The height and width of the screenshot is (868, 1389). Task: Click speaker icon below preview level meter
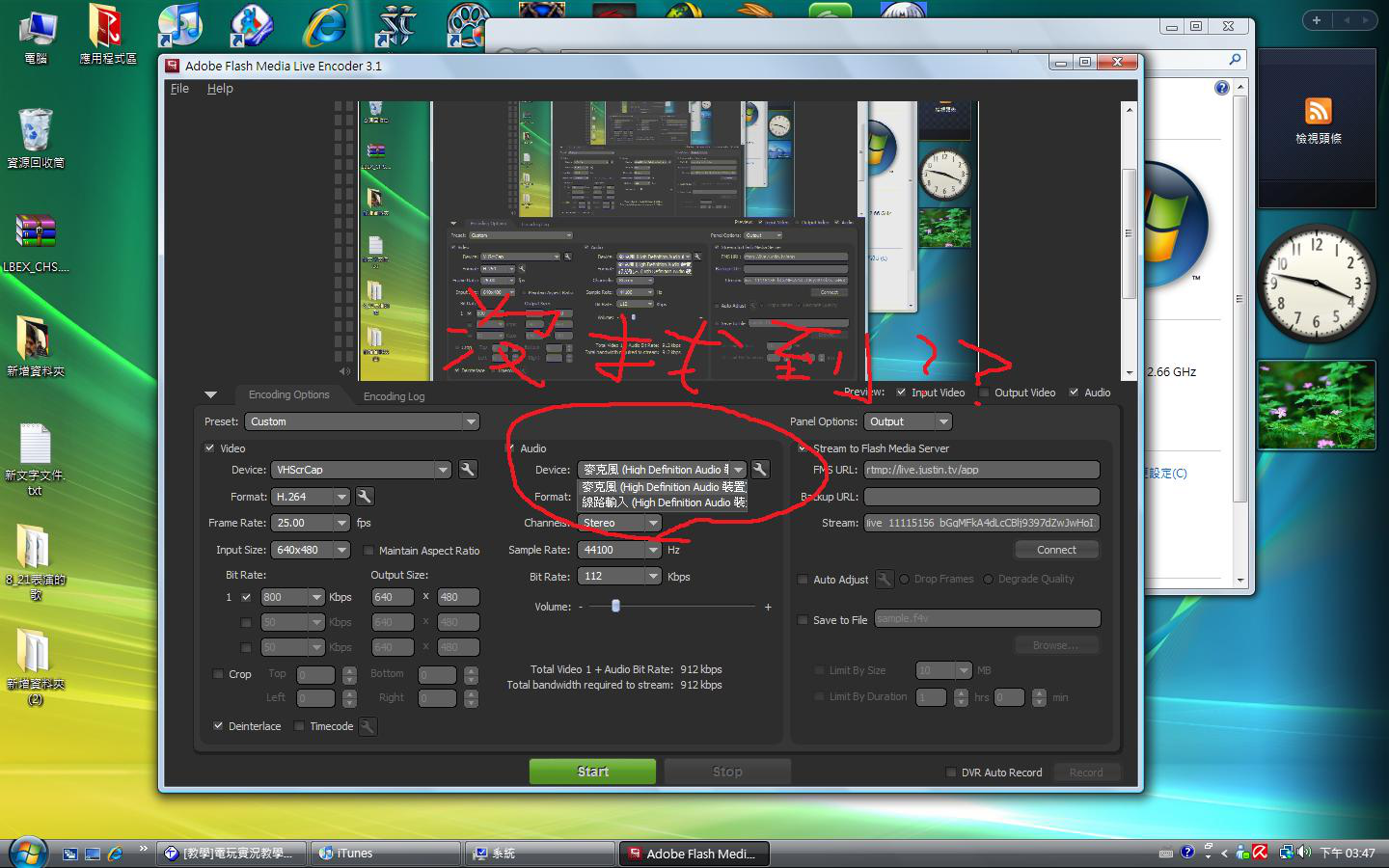345,371
